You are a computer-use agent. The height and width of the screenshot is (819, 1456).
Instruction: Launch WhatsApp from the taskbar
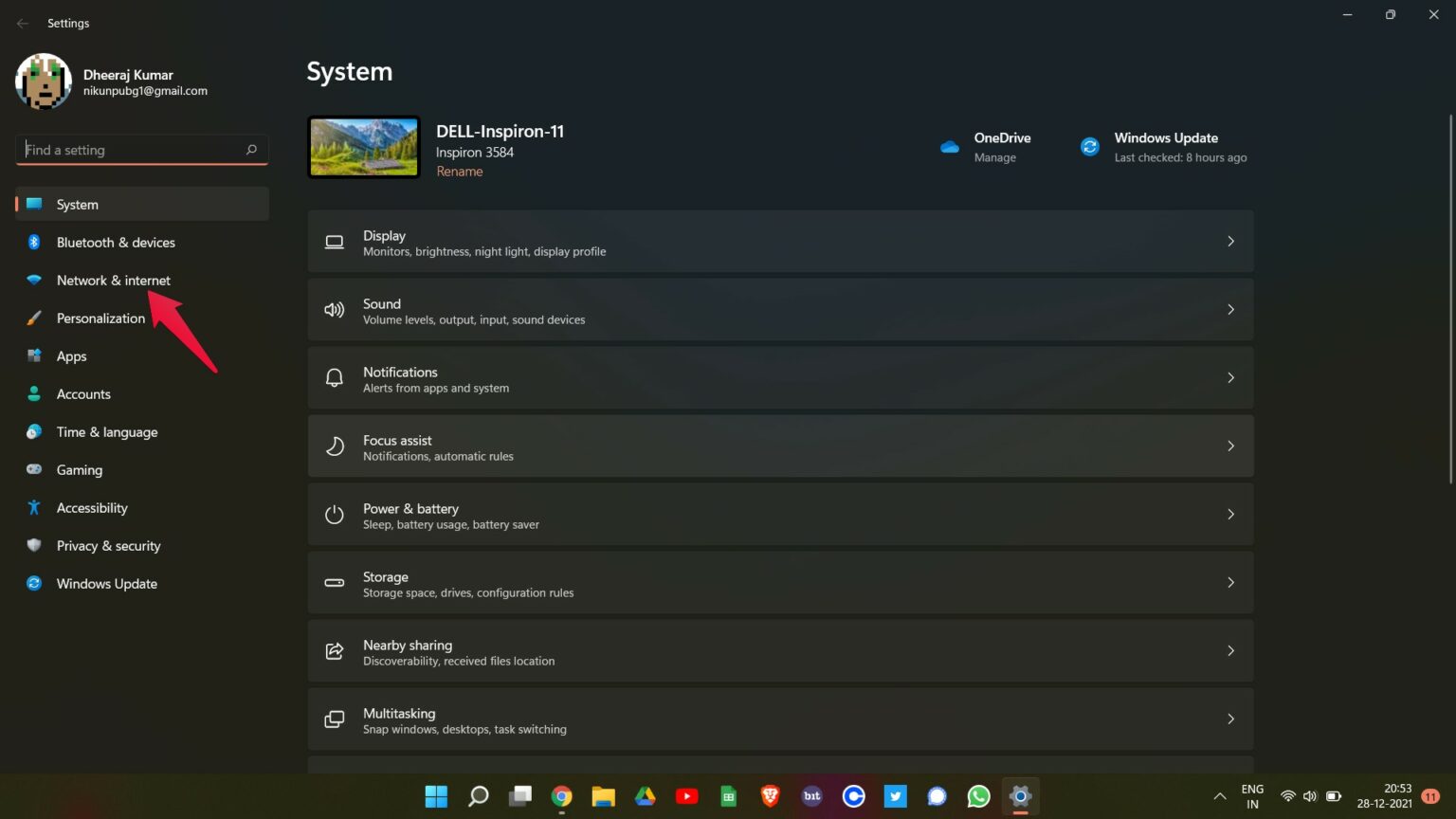point(978,796)
